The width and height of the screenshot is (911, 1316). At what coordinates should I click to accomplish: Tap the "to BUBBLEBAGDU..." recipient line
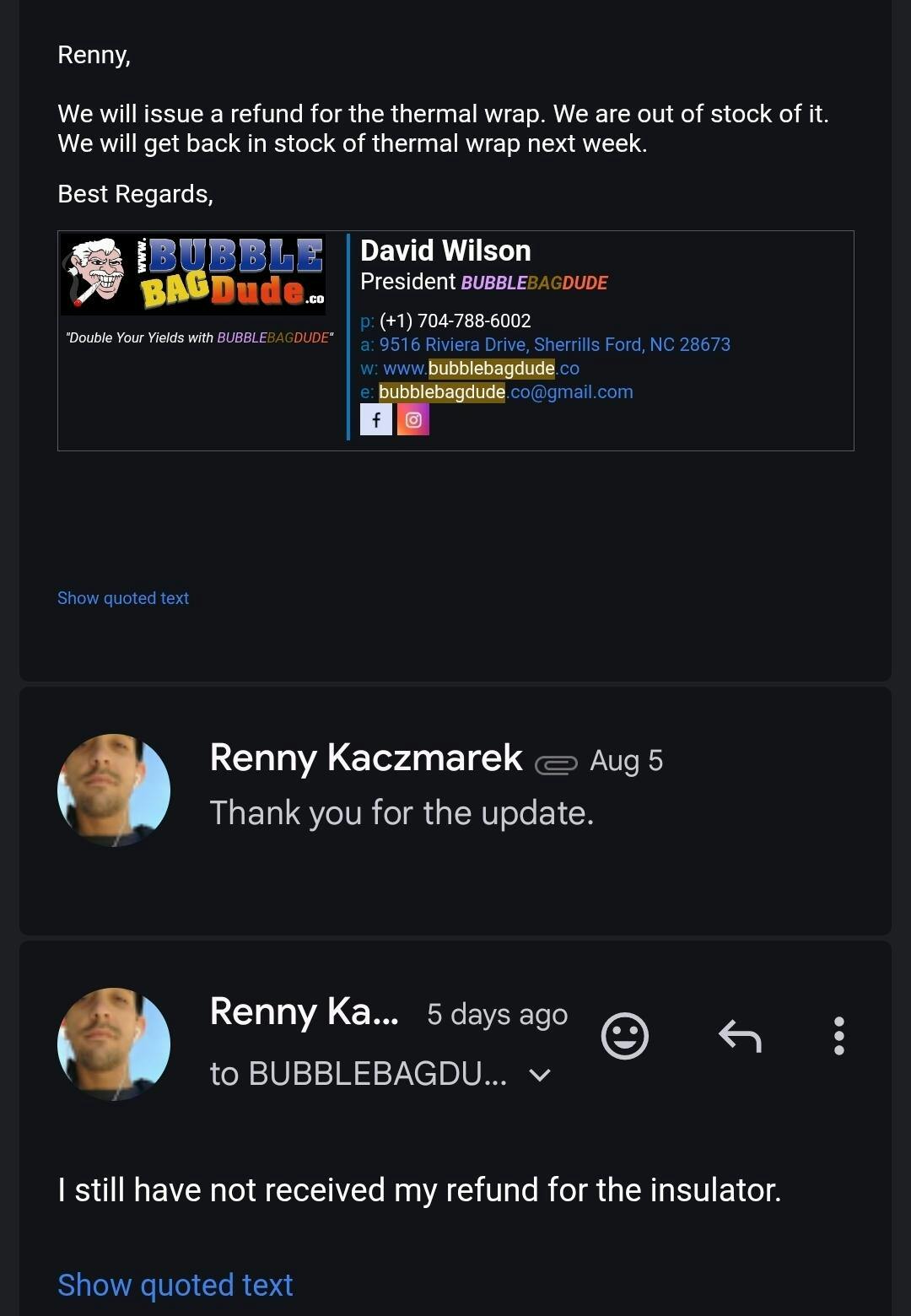[358, 1074]
